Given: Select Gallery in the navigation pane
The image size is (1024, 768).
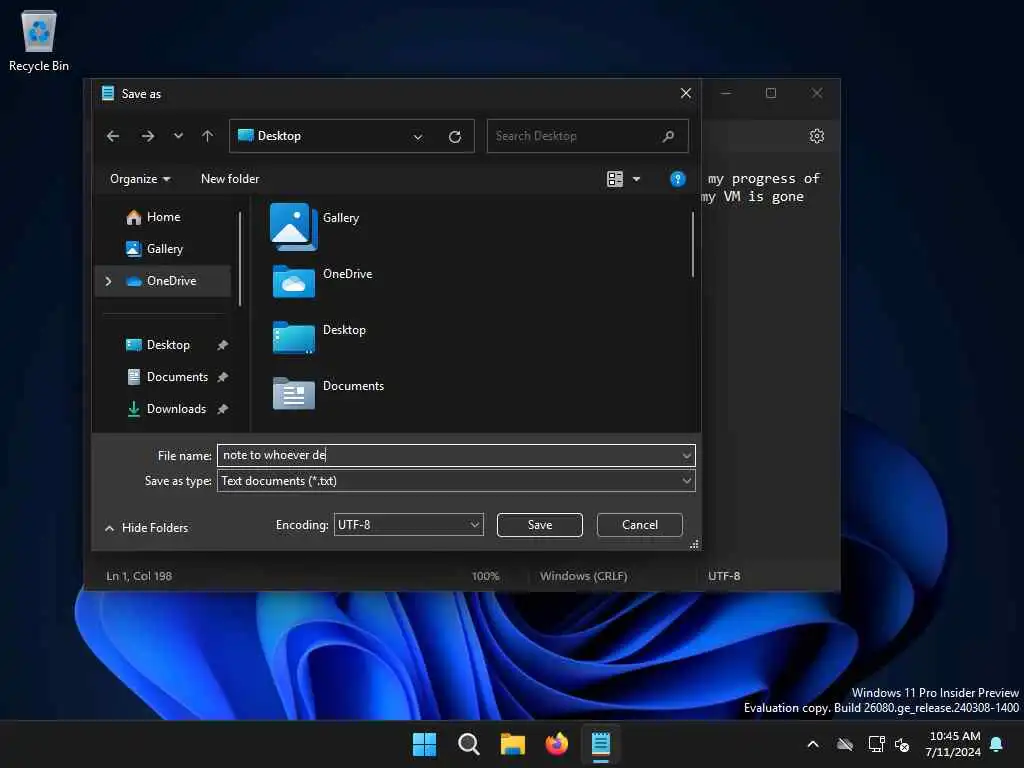Looking at the screenshot, I should [x=163, y=249].
